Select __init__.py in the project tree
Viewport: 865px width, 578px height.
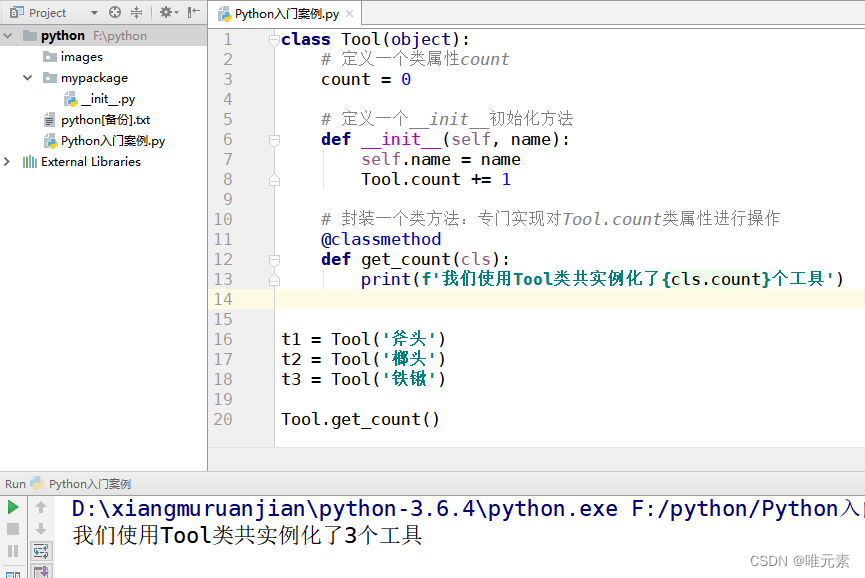point(103,98)
